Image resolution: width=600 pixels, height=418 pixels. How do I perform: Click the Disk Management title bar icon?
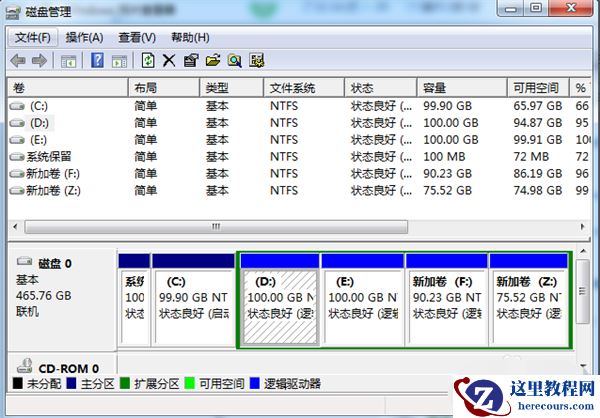[x=13, y=12]
